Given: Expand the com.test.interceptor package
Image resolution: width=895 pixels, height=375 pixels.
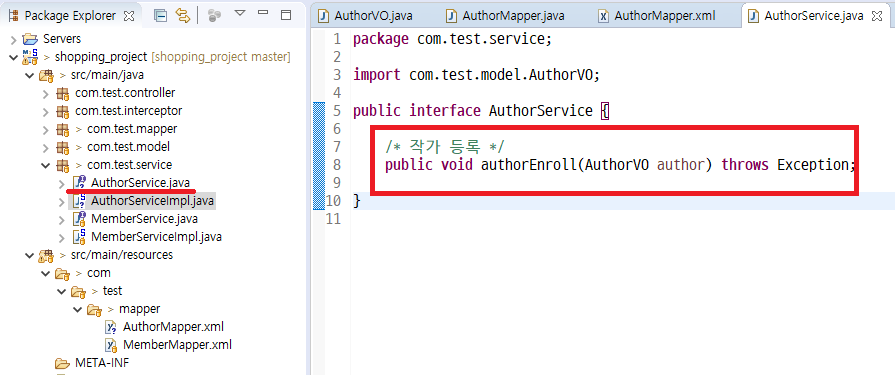Looking at the screenshot, I should [46, 111].
